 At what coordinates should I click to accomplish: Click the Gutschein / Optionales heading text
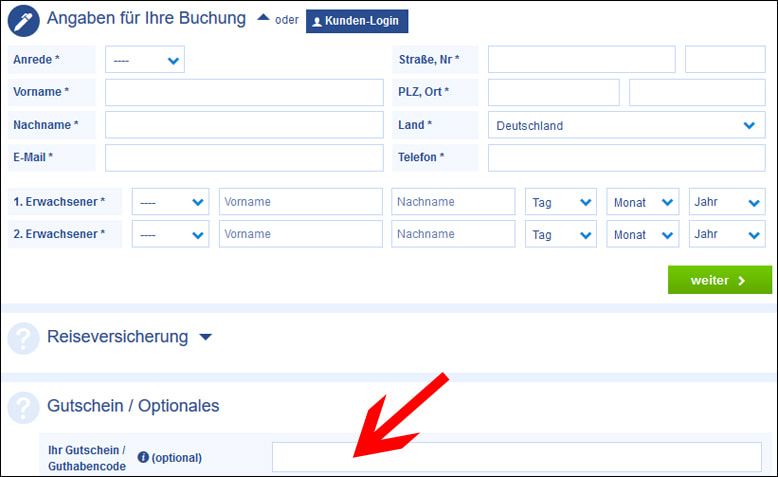pos(133,406)
